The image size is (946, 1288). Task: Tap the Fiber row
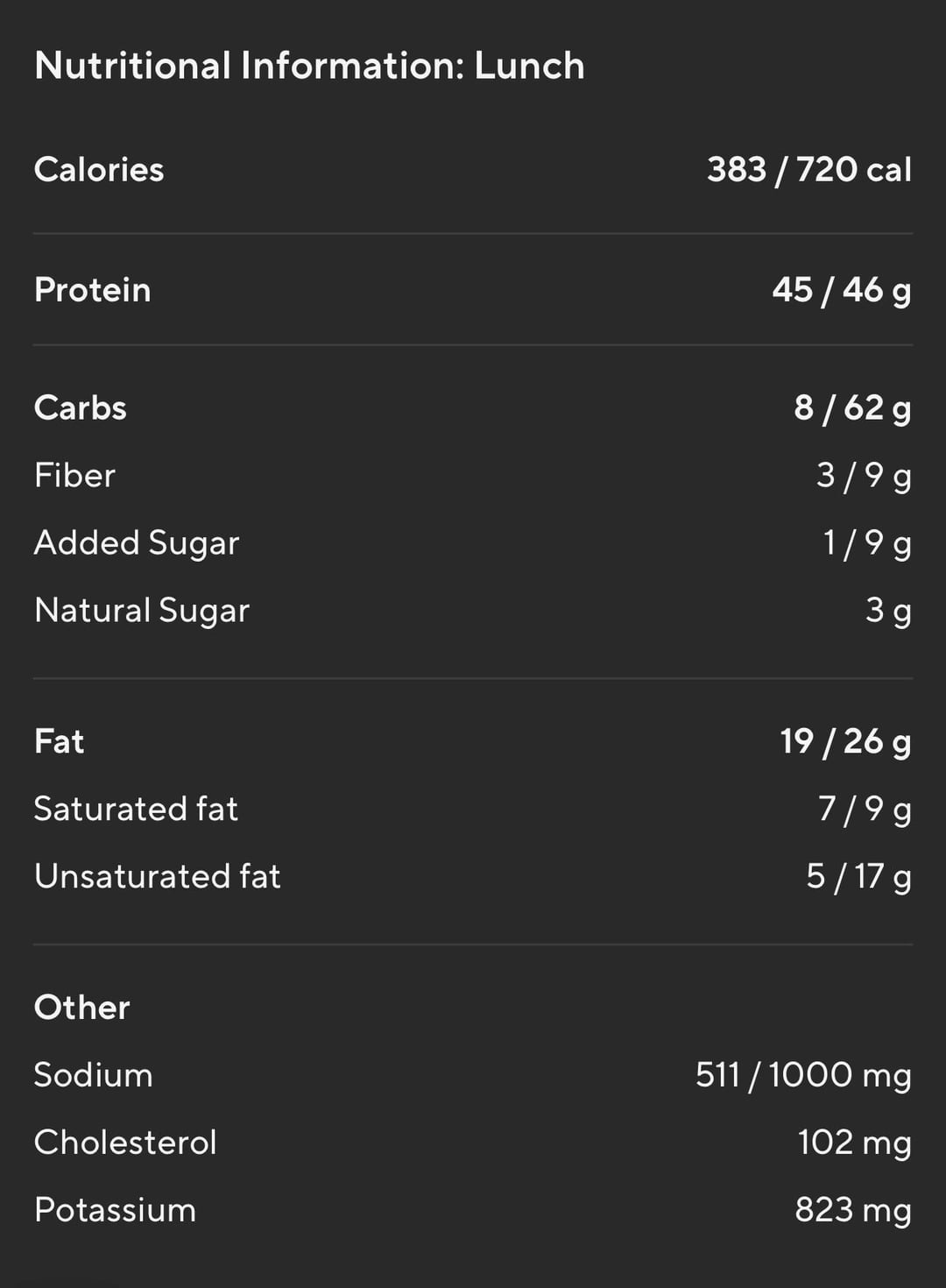(x=473, y=476)
